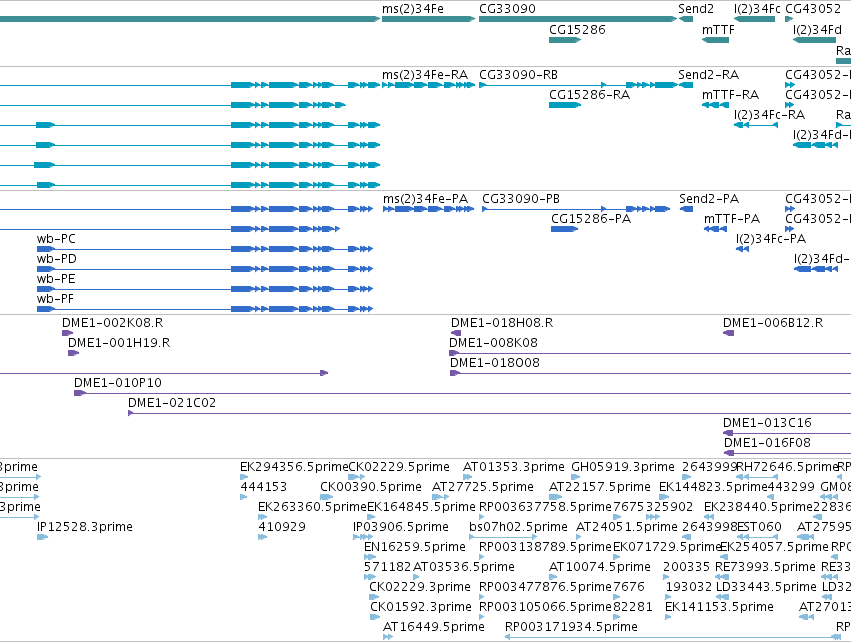Click the wb-PE protein isoform label
The image size is (851, 642).
pos(56,279)
